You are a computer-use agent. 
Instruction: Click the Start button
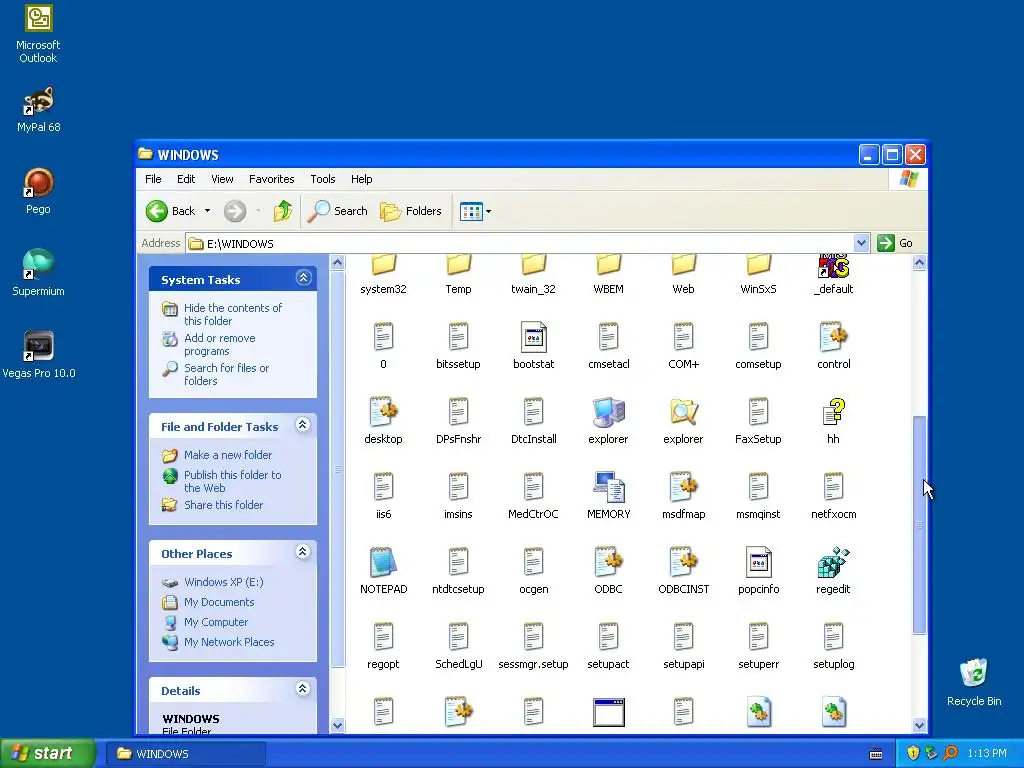tap(47, 753)
